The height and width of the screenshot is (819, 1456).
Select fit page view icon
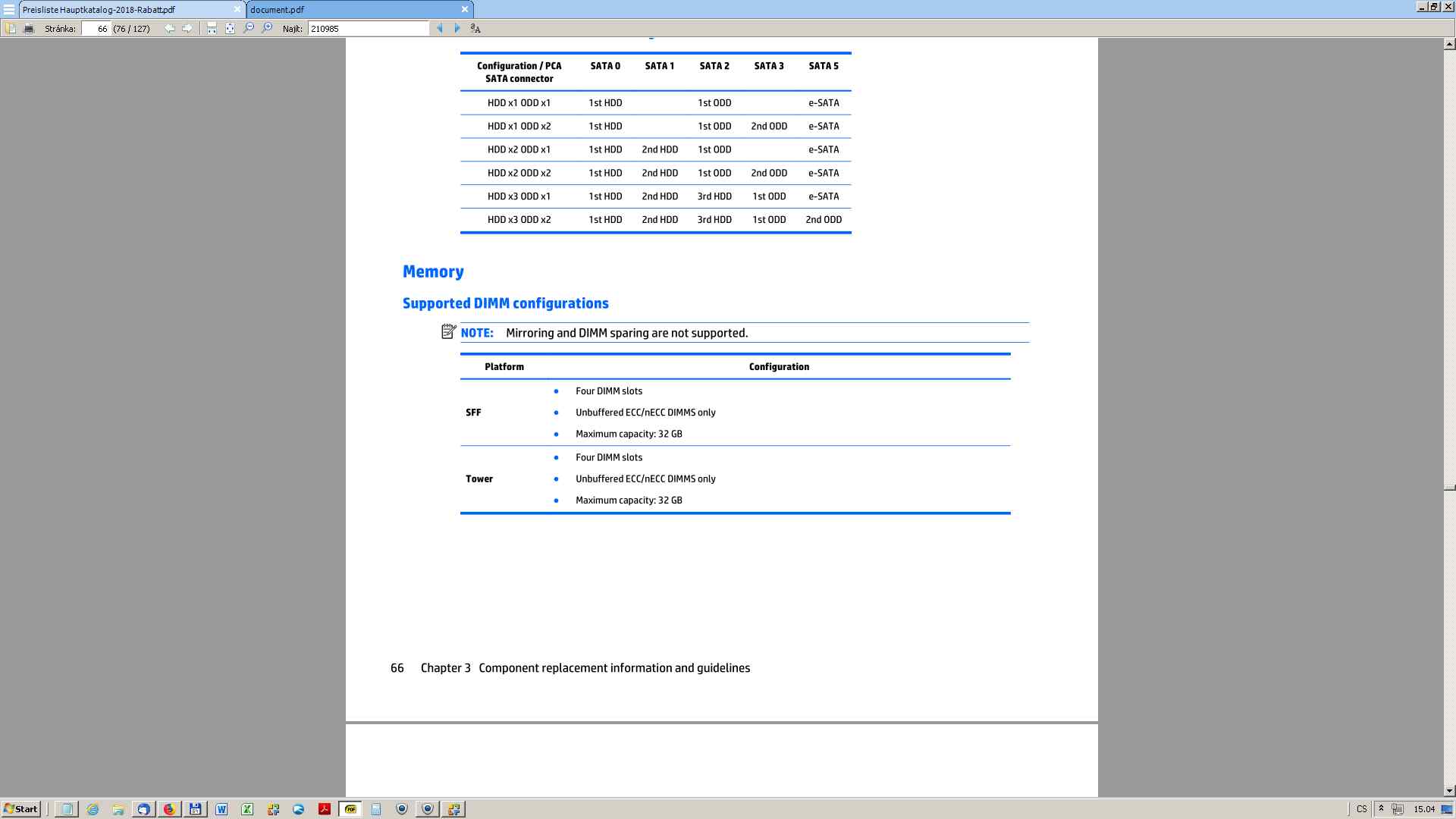230,29
